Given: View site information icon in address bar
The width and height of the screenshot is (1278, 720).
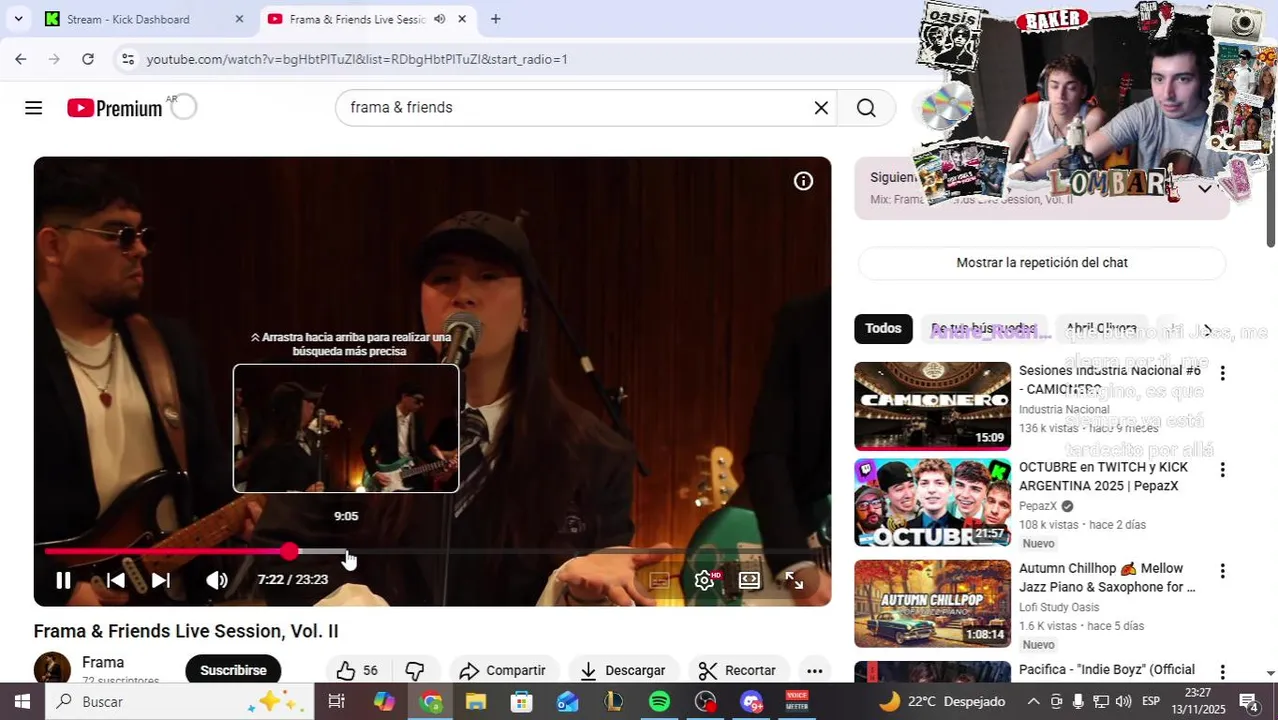Looking at the screenshot, I should 128,59.
